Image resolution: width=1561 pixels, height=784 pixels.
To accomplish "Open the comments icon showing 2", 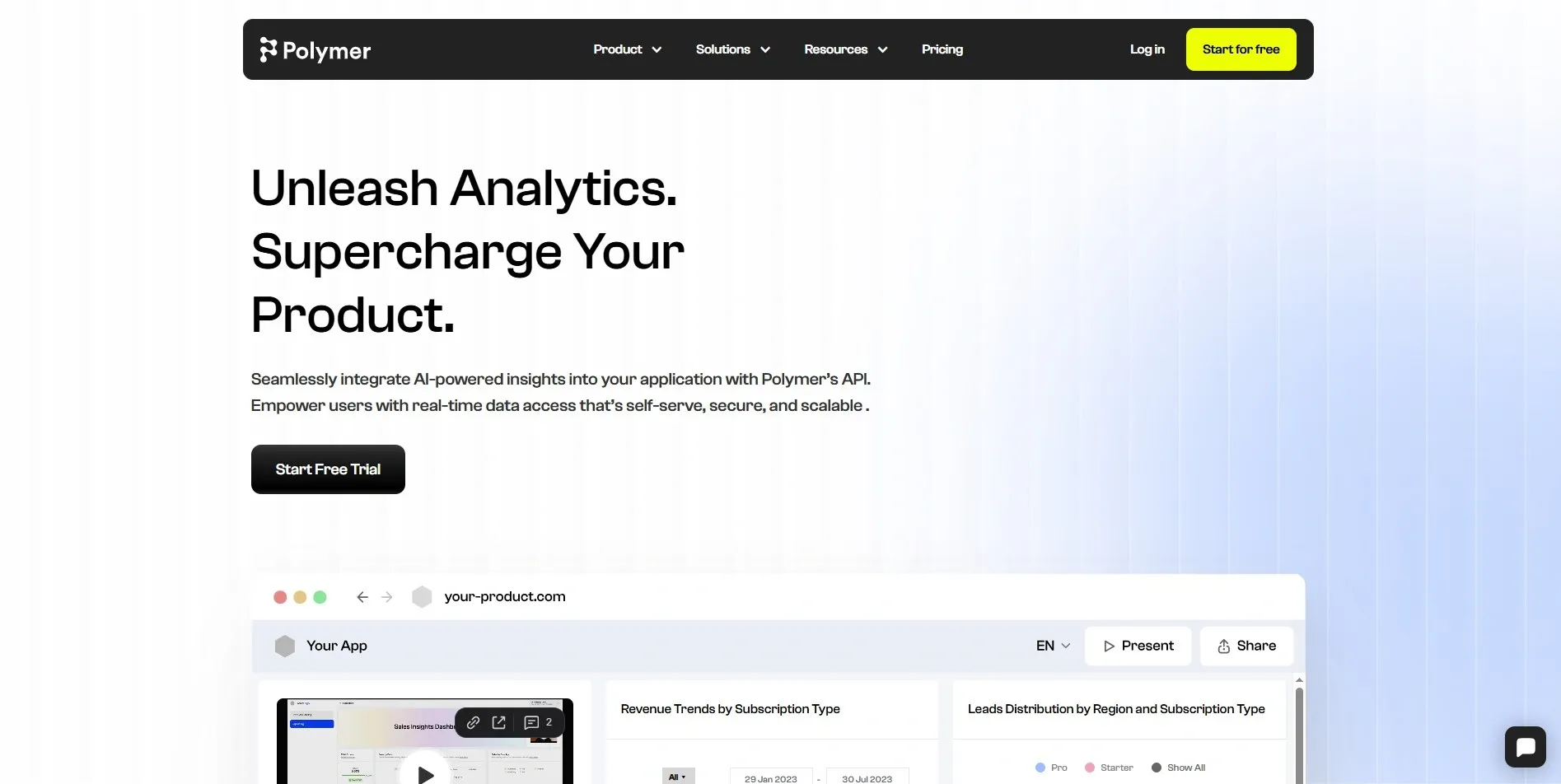I will (539, 722).
